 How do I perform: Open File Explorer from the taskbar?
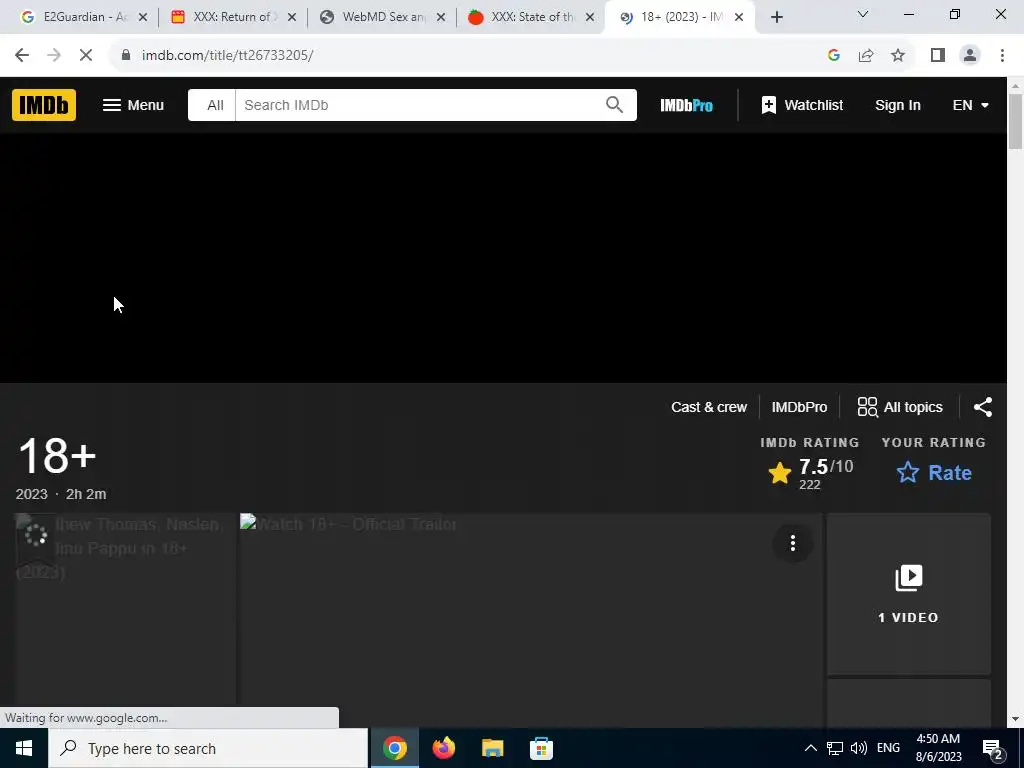pyautogui.click(x=492, y=748)
